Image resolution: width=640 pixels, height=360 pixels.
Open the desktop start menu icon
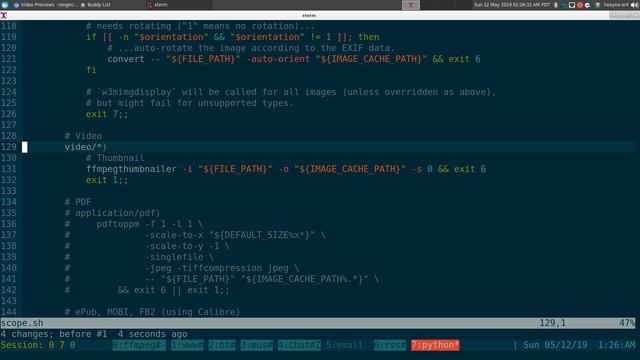[x=4, y=5]
